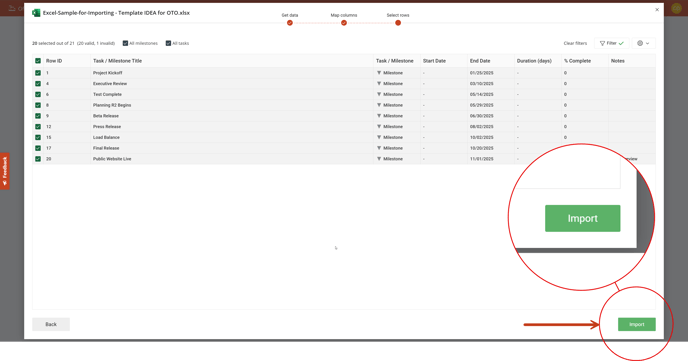
Task: Click the end date 01/25/2025
Action: tap(481, 73)
